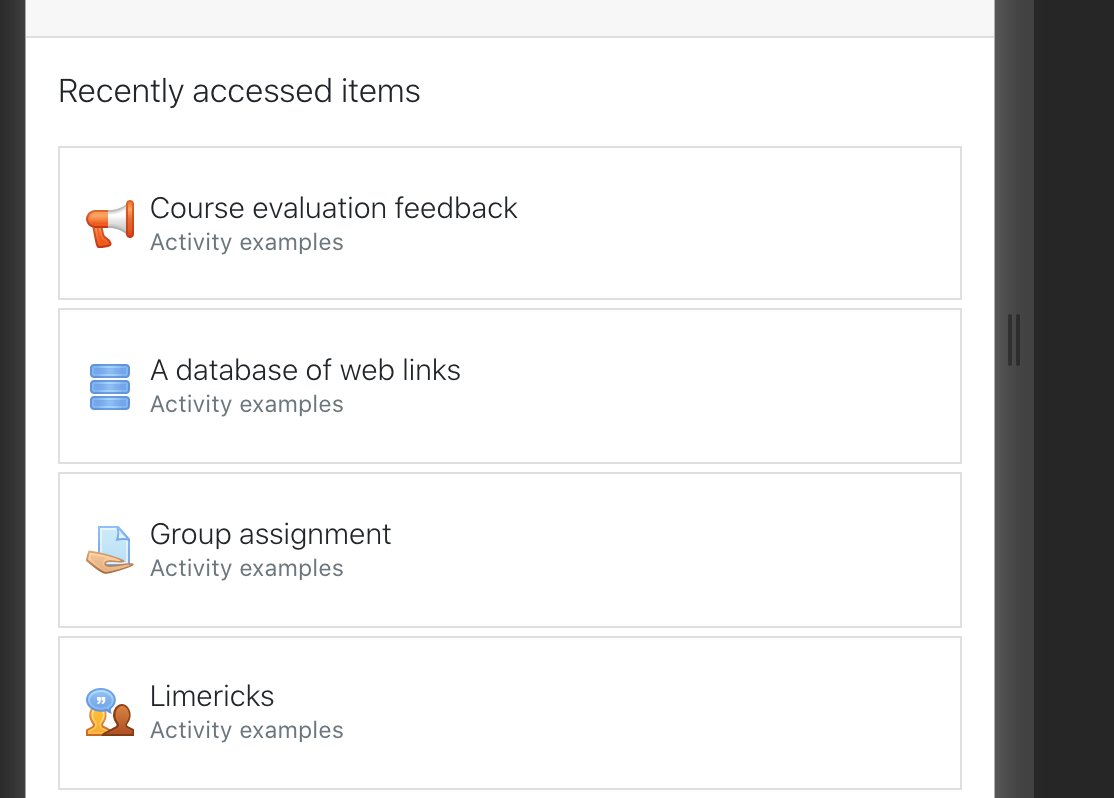Click Activity examples under Course evaluation feedback
The width and height of the screenshot is (1114, 798).
247,242
